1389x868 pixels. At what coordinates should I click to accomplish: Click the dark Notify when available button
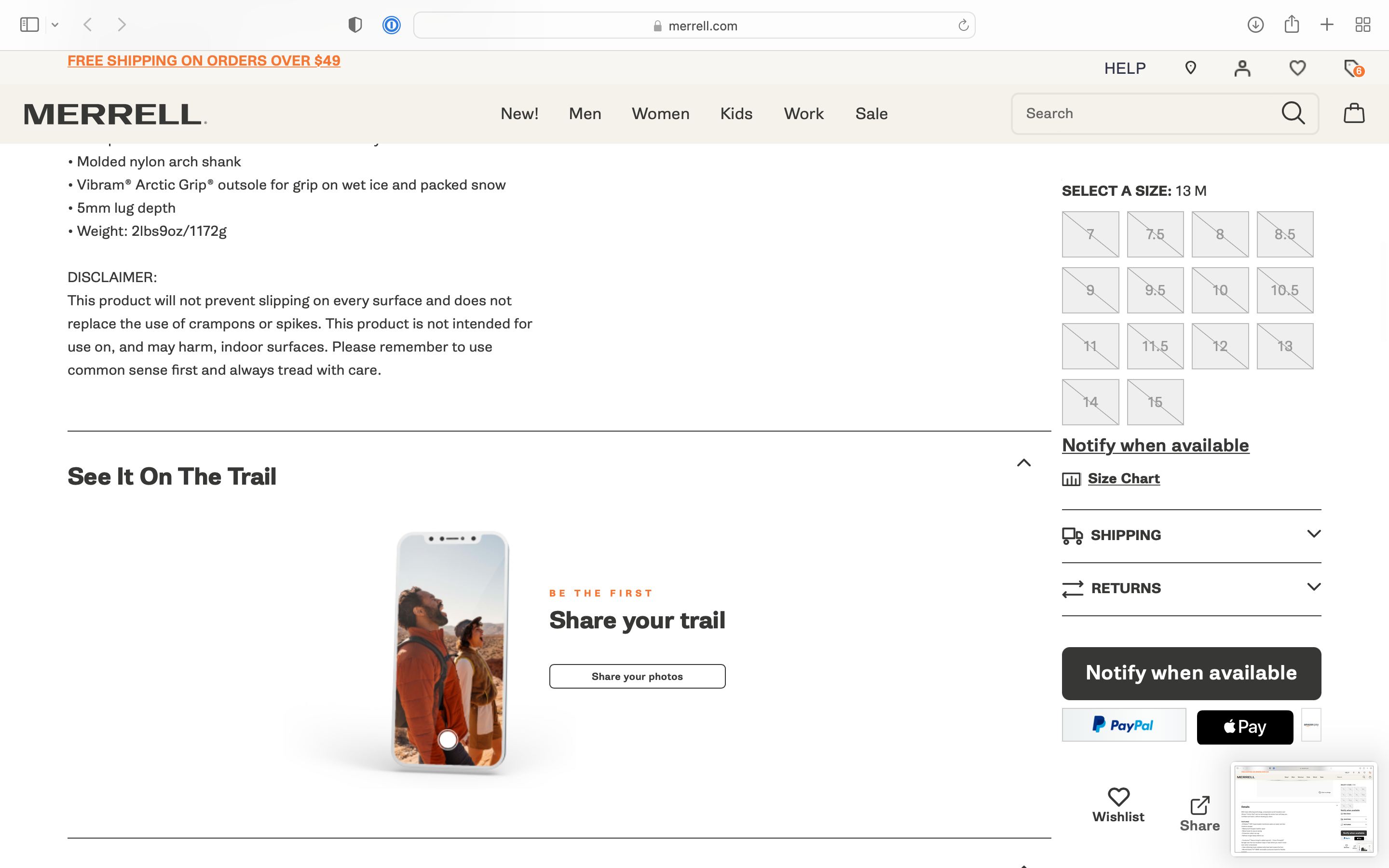pos(1192,673)
